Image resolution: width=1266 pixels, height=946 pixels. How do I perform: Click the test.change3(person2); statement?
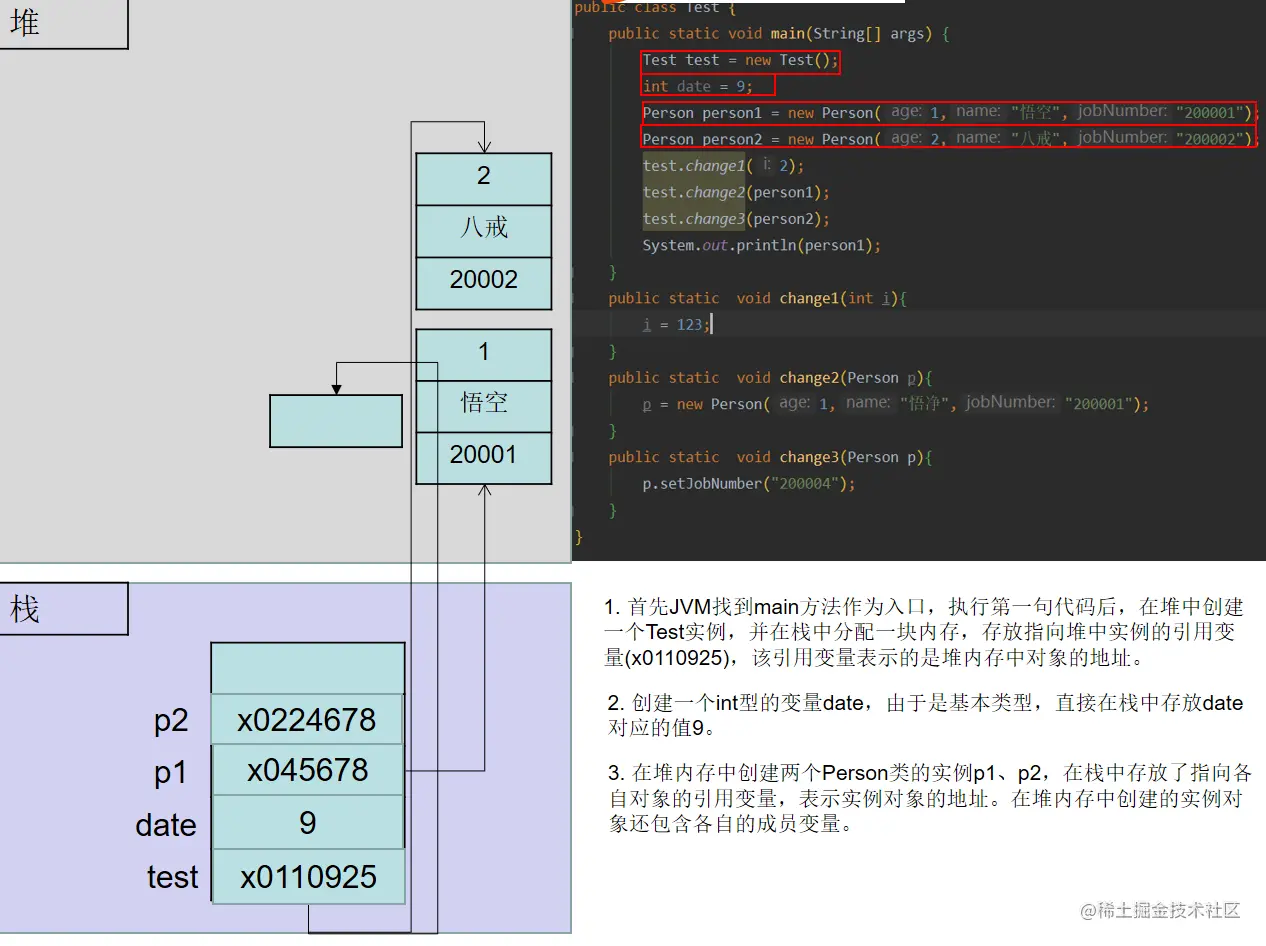pyautogui.click(x=735, y=218)
